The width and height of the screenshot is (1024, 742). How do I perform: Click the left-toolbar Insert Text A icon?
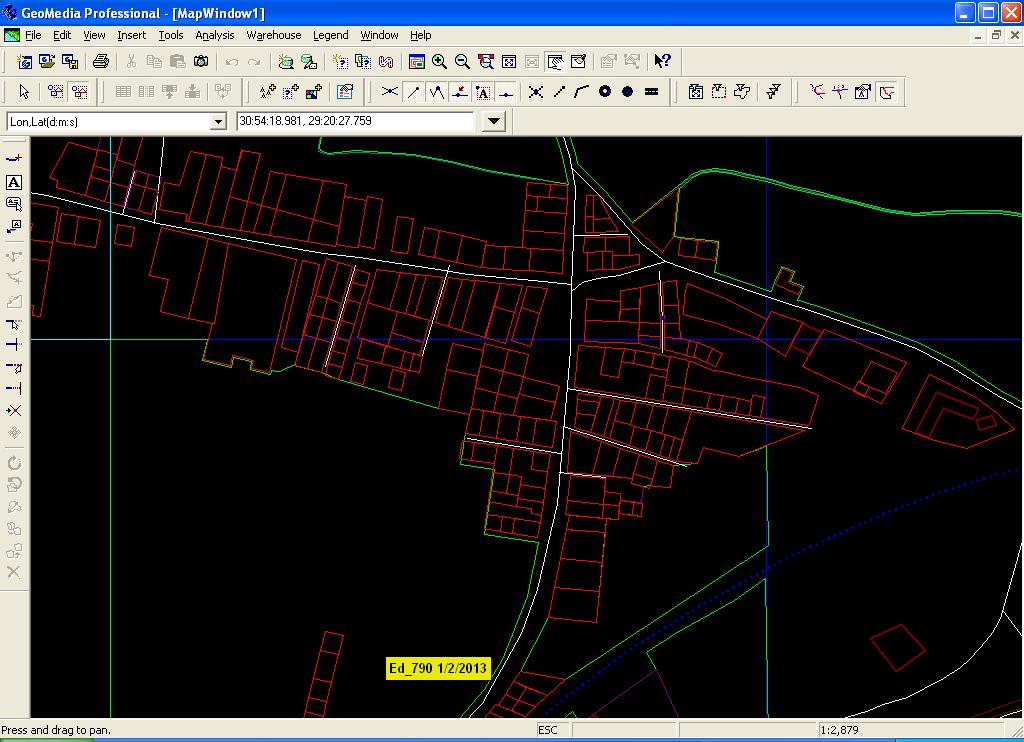pos(14,182)
